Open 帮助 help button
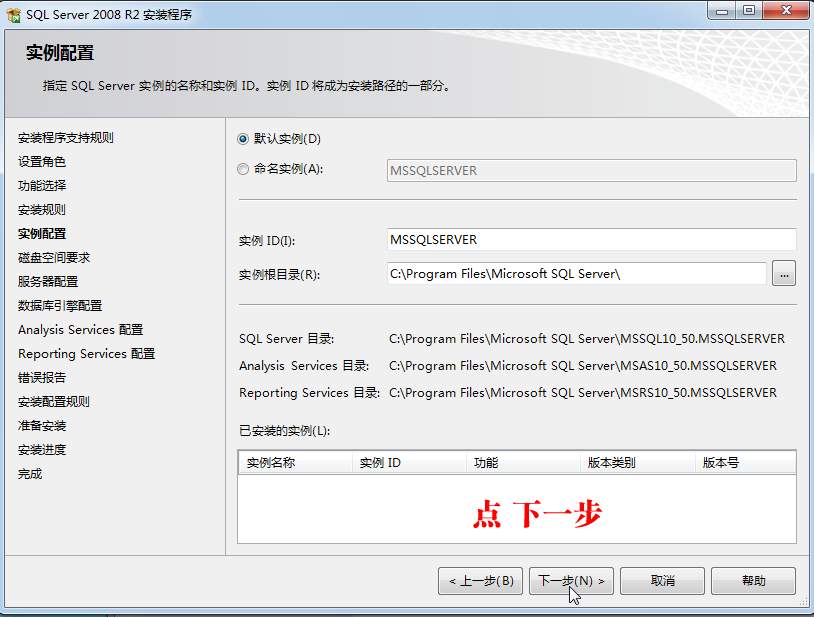Viewport: 814px width, 617px height. (753, 581)
